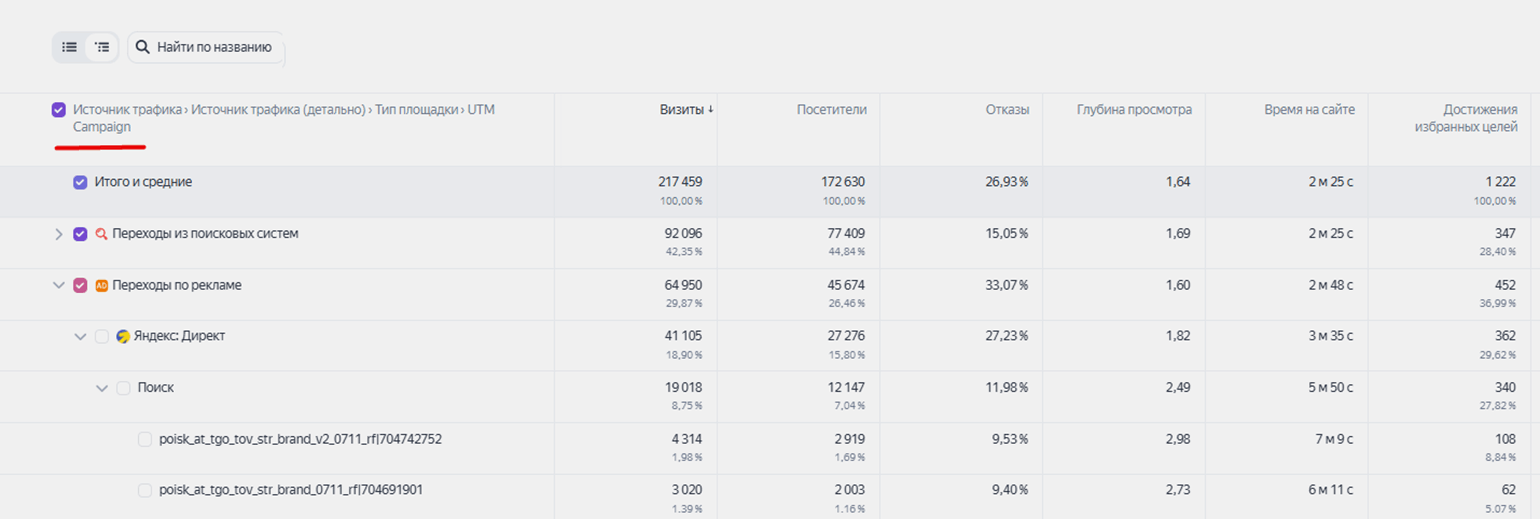Collapse the Поиск subgroup

point(101,388)
